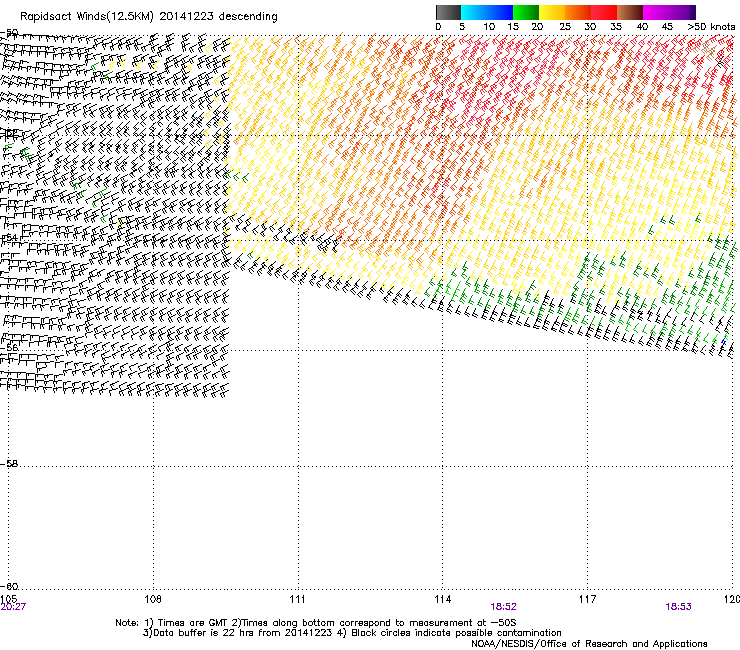740x650 pixels.
Task: Click the longitude label 108
Action: [153, 599]
